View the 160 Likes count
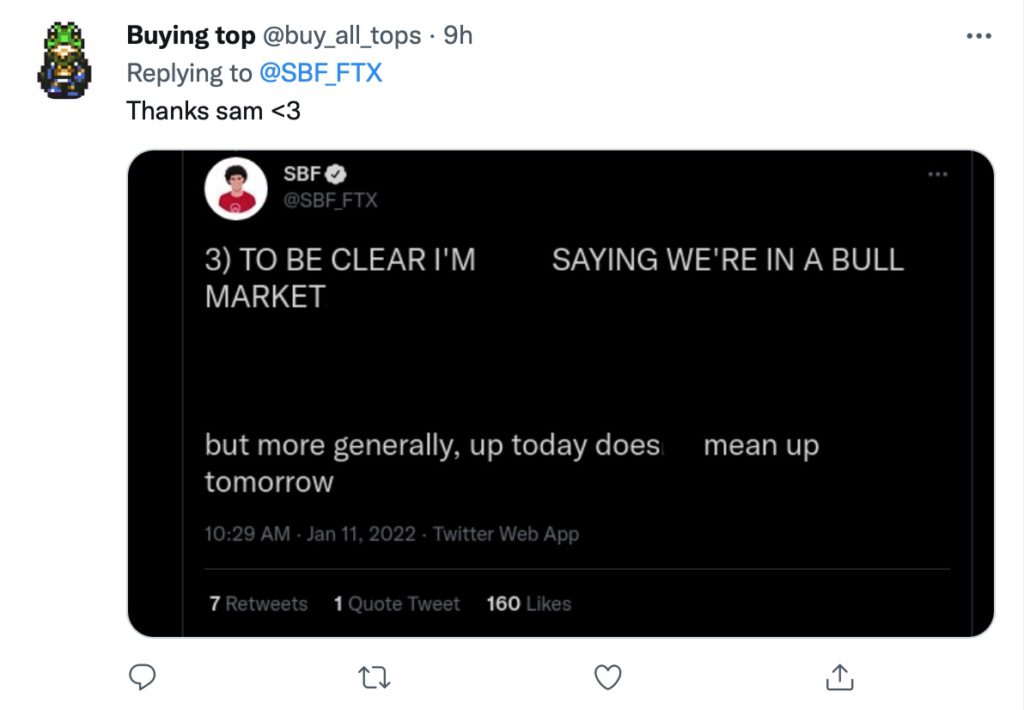 (x=528, y=604)
